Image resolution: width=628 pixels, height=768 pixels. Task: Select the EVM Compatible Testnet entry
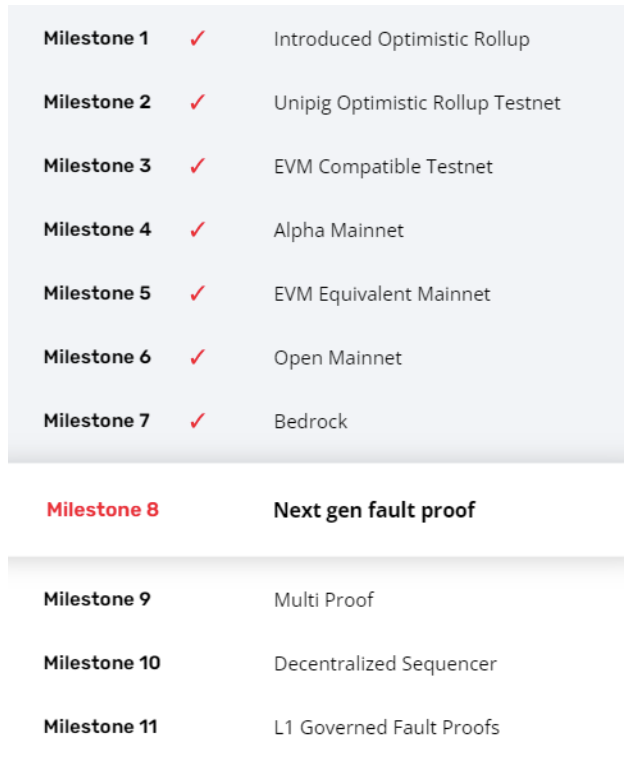(383, 167)
